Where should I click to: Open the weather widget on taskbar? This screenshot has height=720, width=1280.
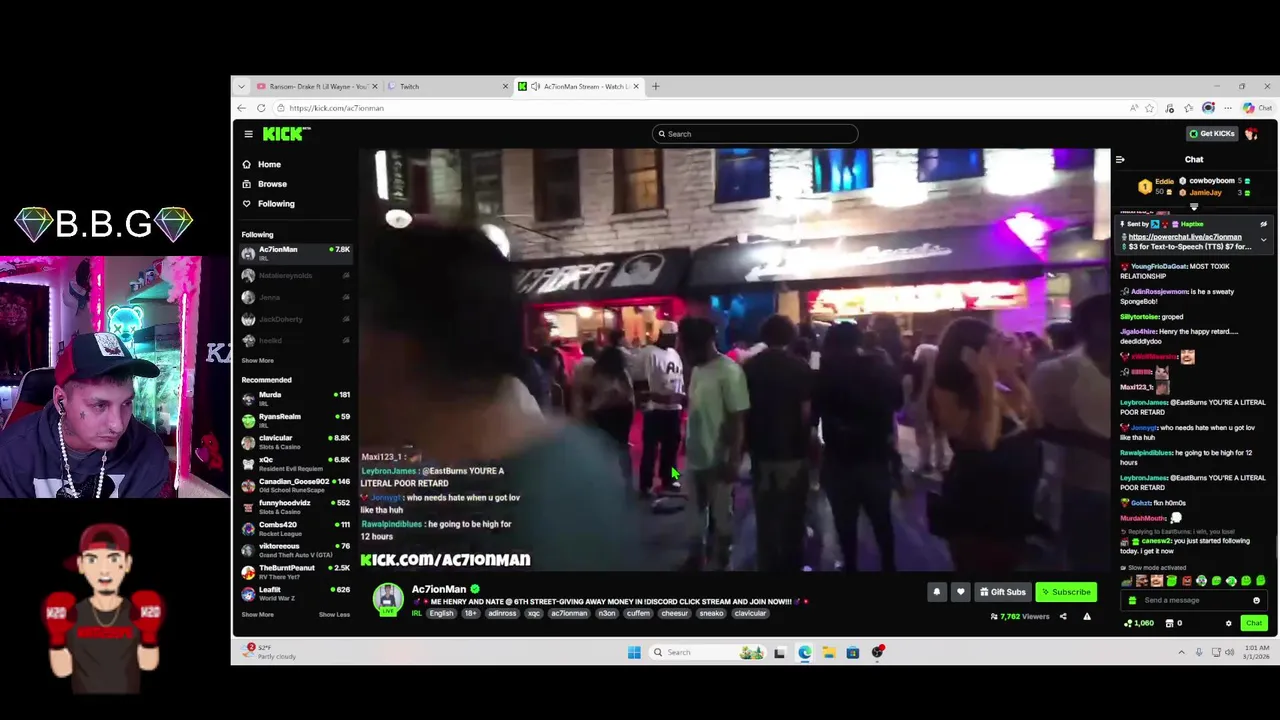pos(271,652)
